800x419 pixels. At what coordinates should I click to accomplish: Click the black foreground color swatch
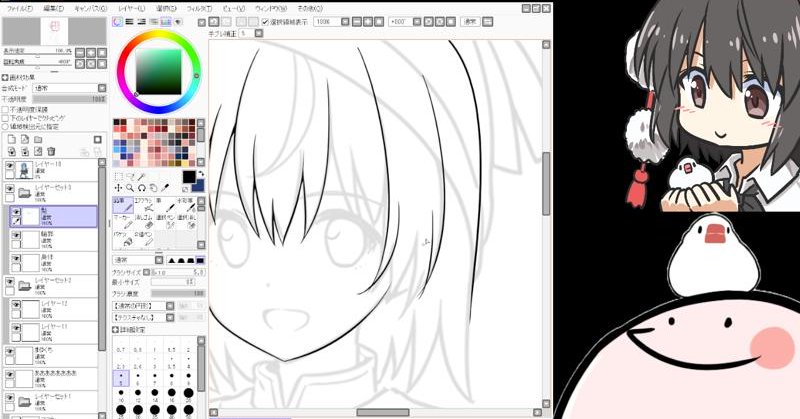[x=189, y=178]
